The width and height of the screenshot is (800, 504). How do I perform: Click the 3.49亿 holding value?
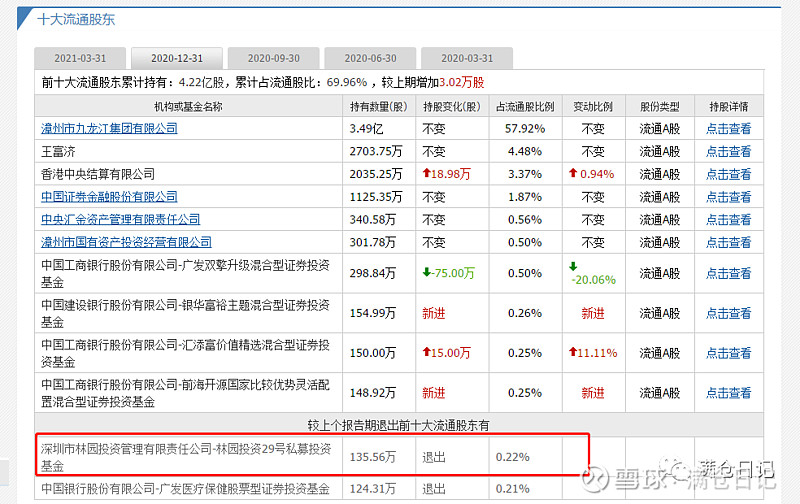click(366, 129)
